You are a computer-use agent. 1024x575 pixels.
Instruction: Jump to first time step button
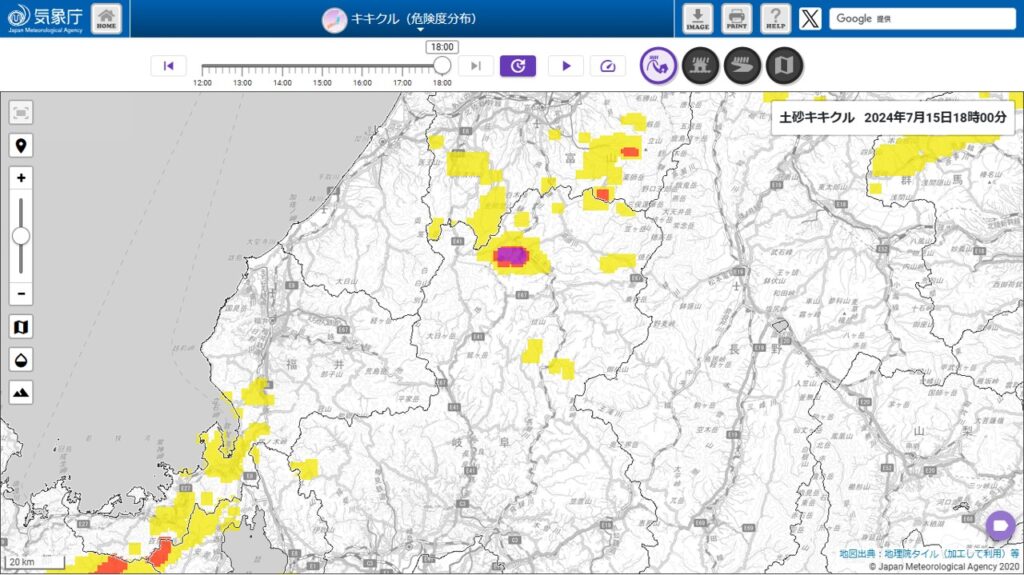click(168, 66)
